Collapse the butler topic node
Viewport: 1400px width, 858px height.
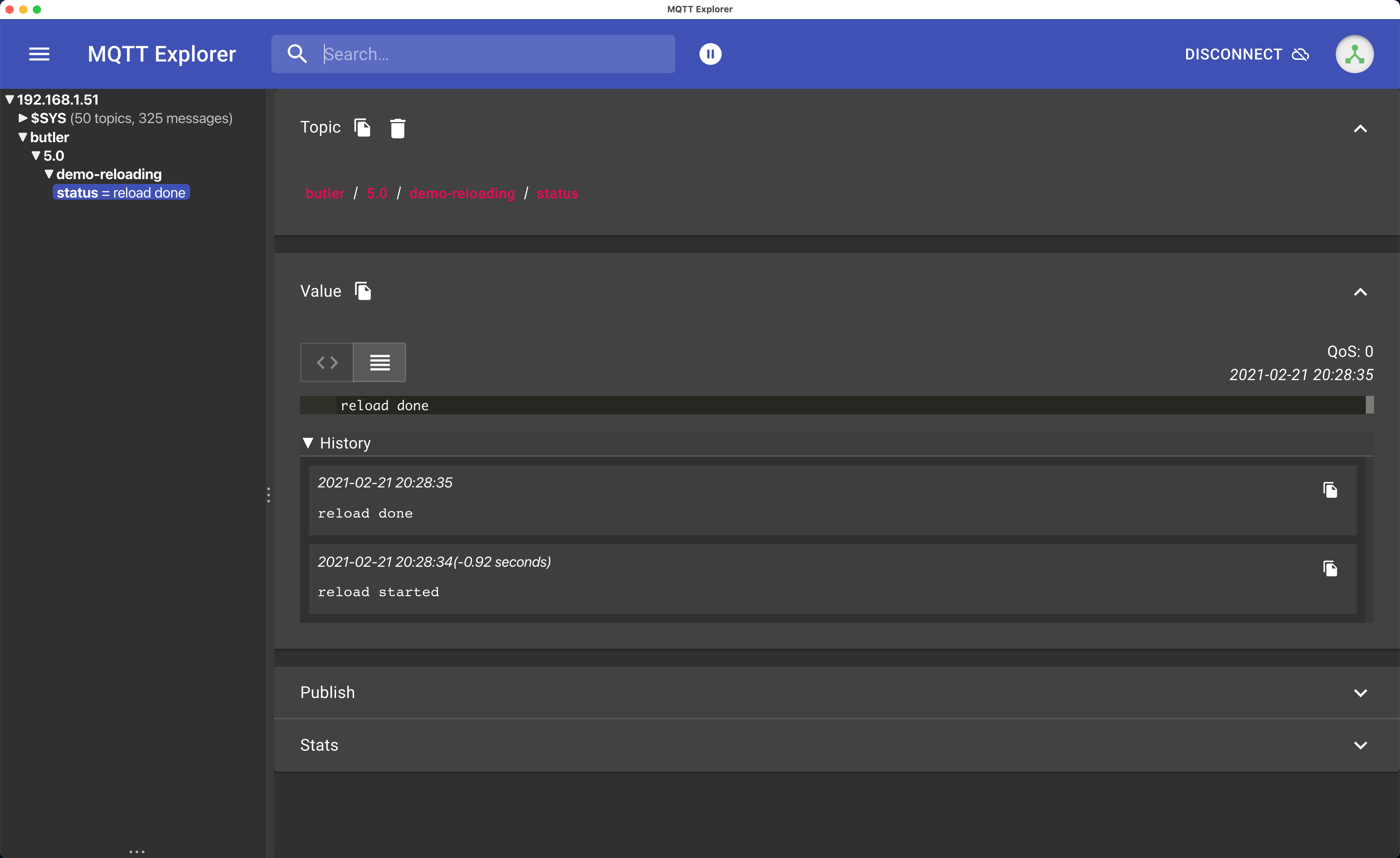23,137
